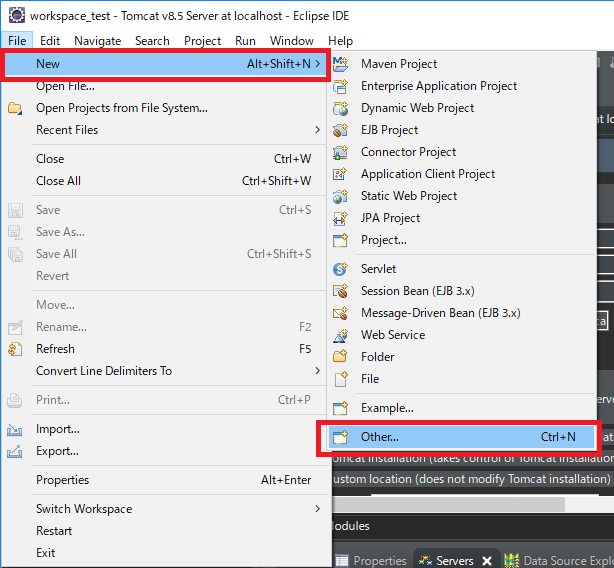Open the Help menu
The width and height of the screenshot is (614, 568).
[x=340, y=41]
